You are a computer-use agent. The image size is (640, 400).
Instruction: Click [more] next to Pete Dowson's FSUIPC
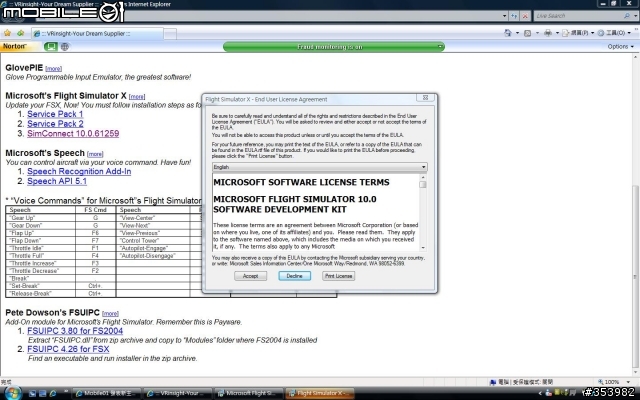(x=110, y=313)
